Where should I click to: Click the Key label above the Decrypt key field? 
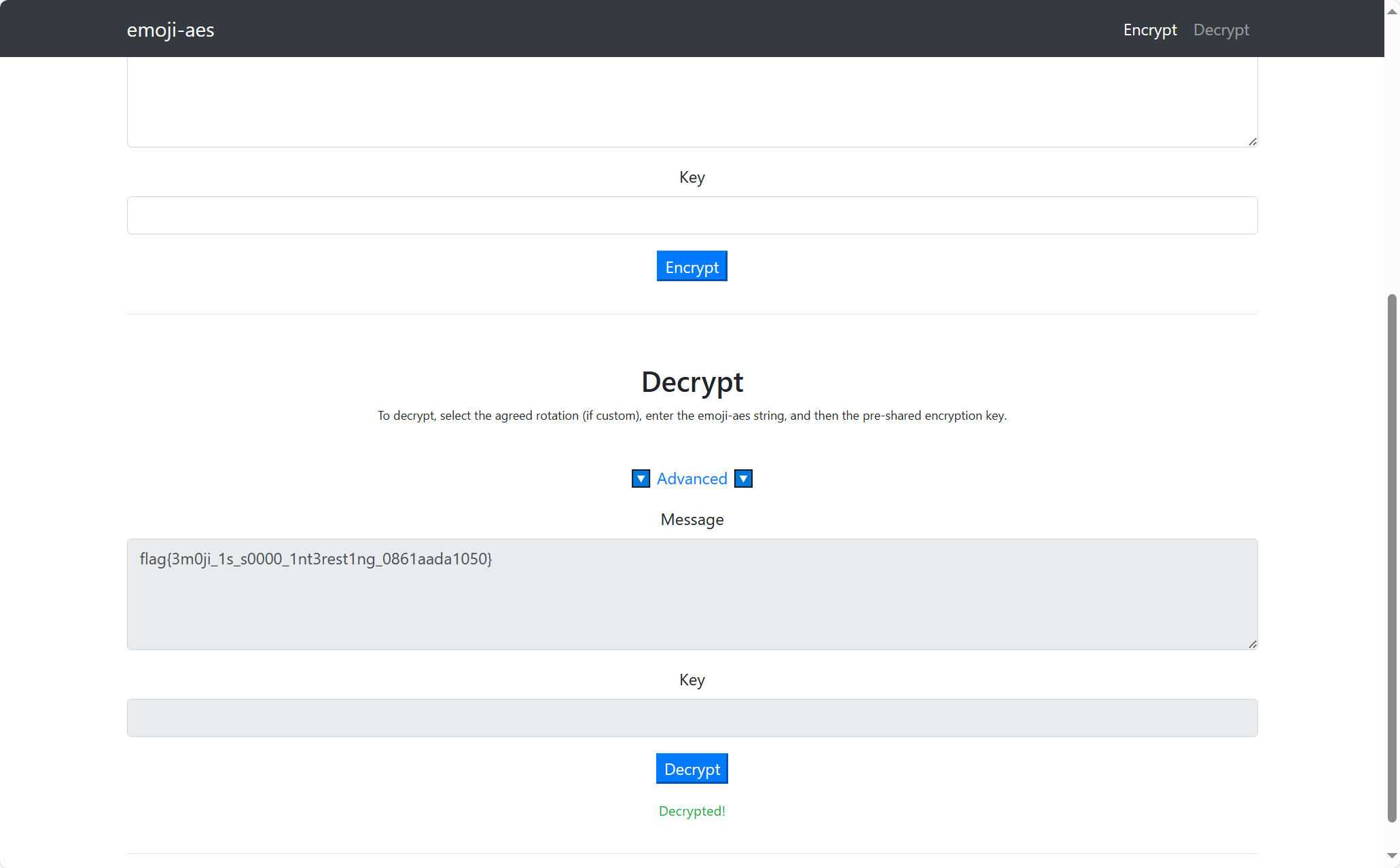coord(692,680)
